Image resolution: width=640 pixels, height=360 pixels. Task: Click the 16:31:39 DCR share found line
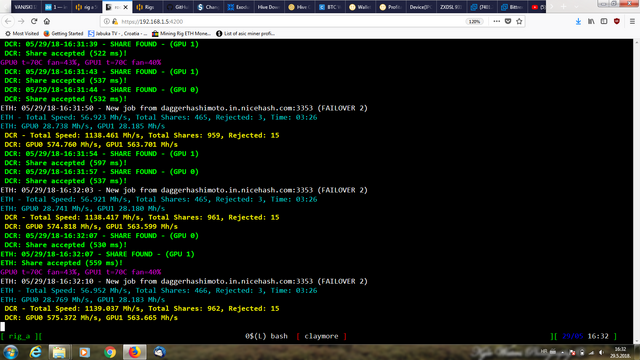pyautogui.click(x=101, y=44)
